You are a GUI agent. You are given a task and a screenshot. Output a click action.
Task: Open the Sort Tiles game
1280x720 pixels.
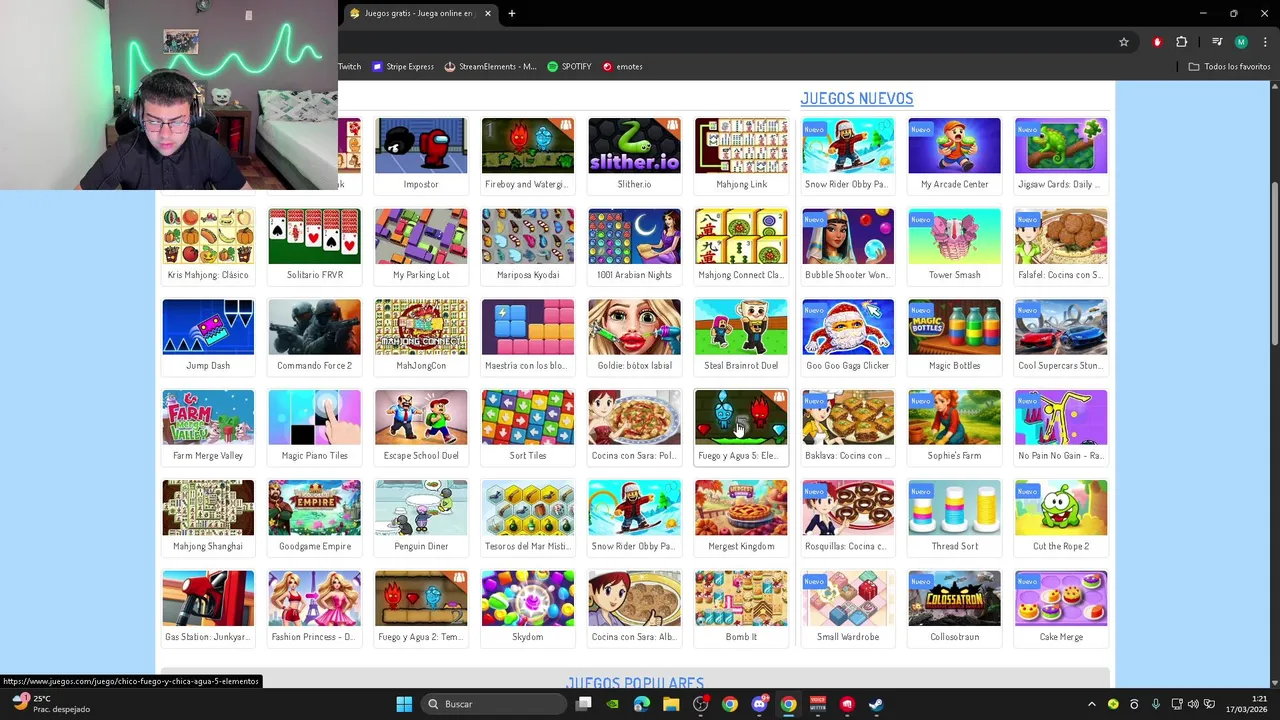[x=528, y=427]
